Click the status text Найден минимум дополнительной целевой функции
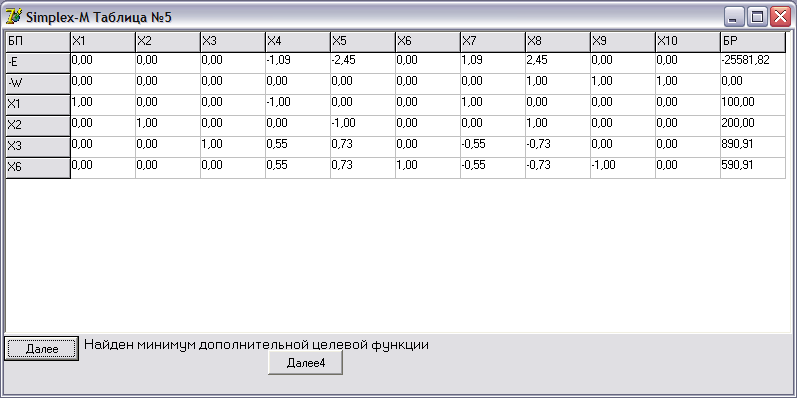797x398 pixels. pyautogui.click(x=256, y=345)
